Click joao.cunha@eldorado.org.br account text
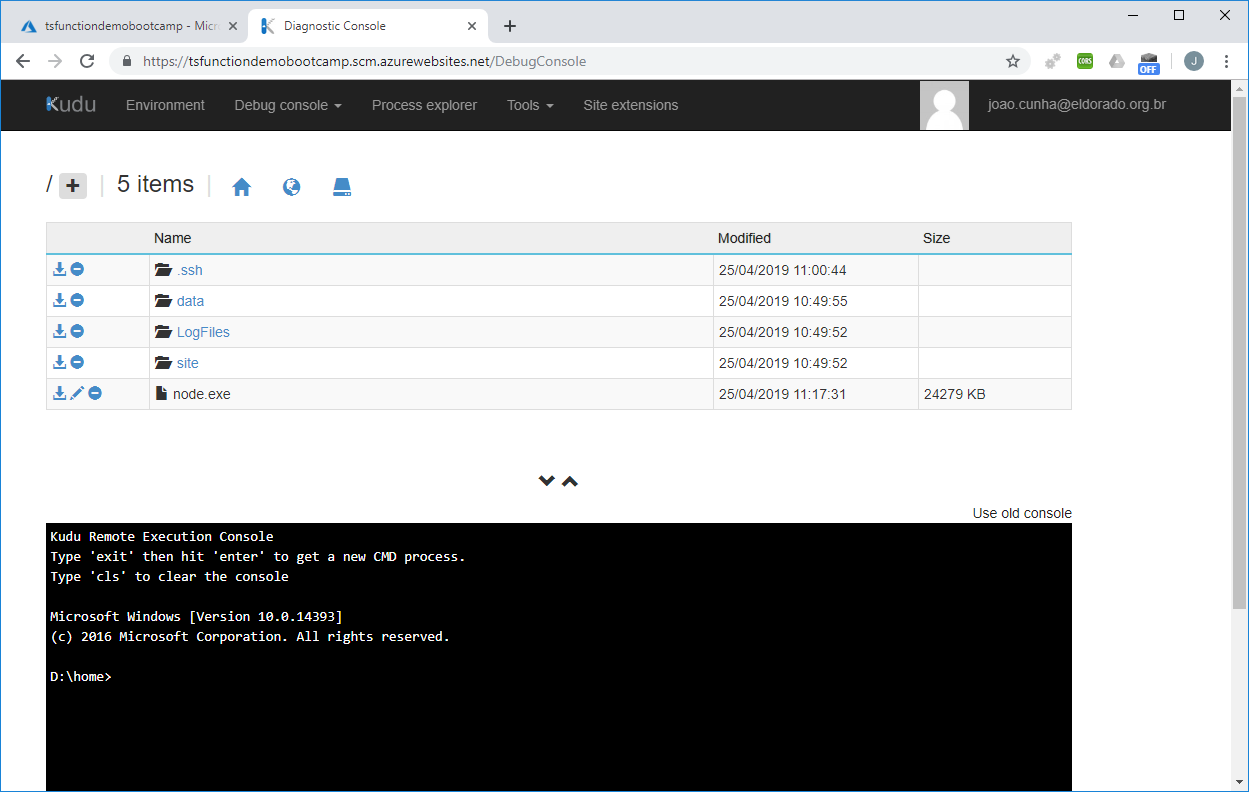The image size is (1249, 792). [x=1077, y=104]
